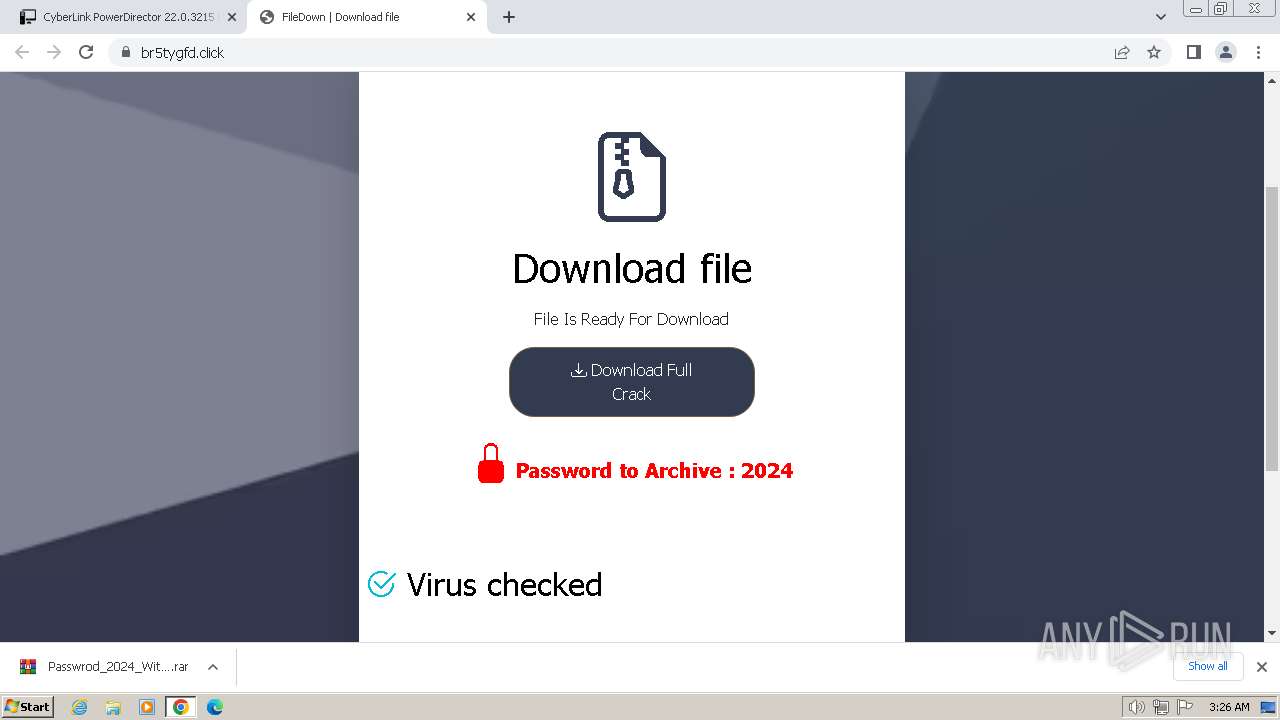
Task: Toggle the browser side panel
Action: pyautogui.click(x=1194, y=52)
